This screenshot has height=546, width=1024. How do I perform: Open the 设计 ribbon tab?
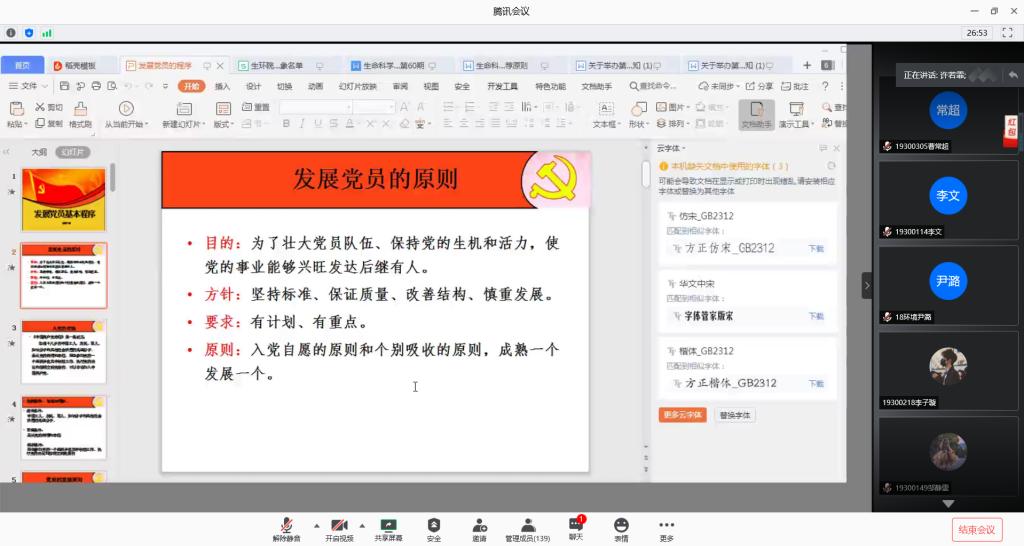coord(253,86)
